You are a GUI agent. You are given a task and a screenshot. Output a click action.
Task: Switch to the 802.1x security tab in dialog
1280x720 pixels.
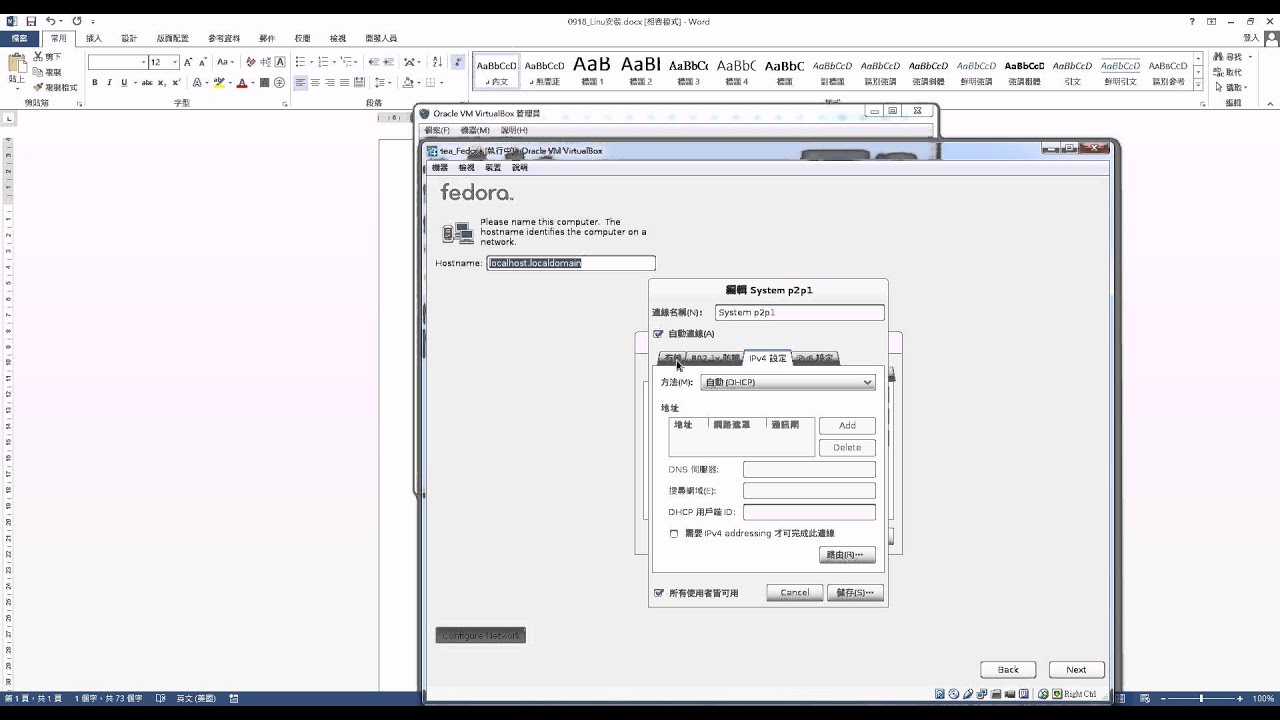(x=715, y=358)
